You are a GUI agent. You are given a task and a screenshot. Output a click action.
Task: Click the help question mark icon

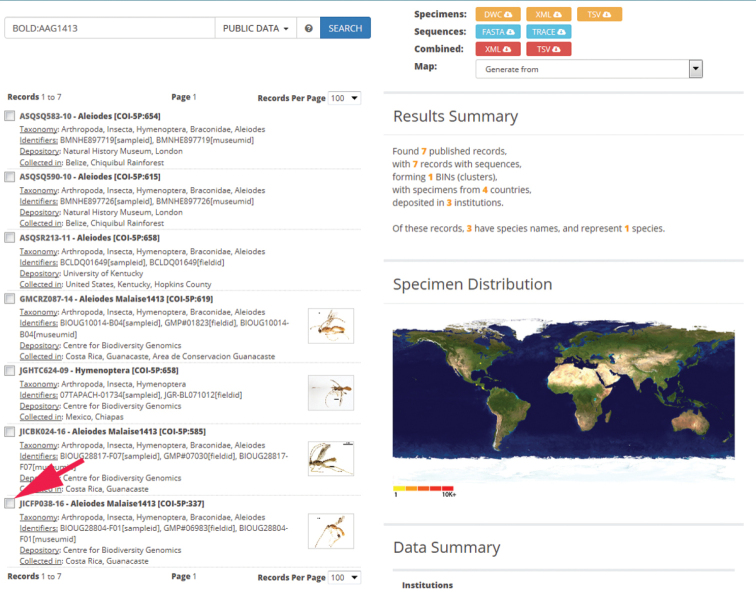(309, 29)
